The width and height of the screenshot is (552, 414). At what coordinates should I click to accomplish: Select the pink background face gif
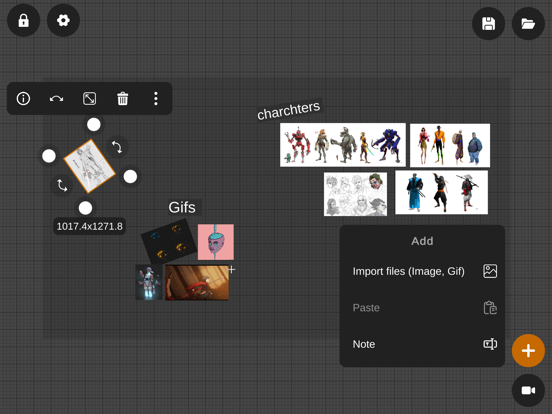pyautogui.click(x=216, y=242)
